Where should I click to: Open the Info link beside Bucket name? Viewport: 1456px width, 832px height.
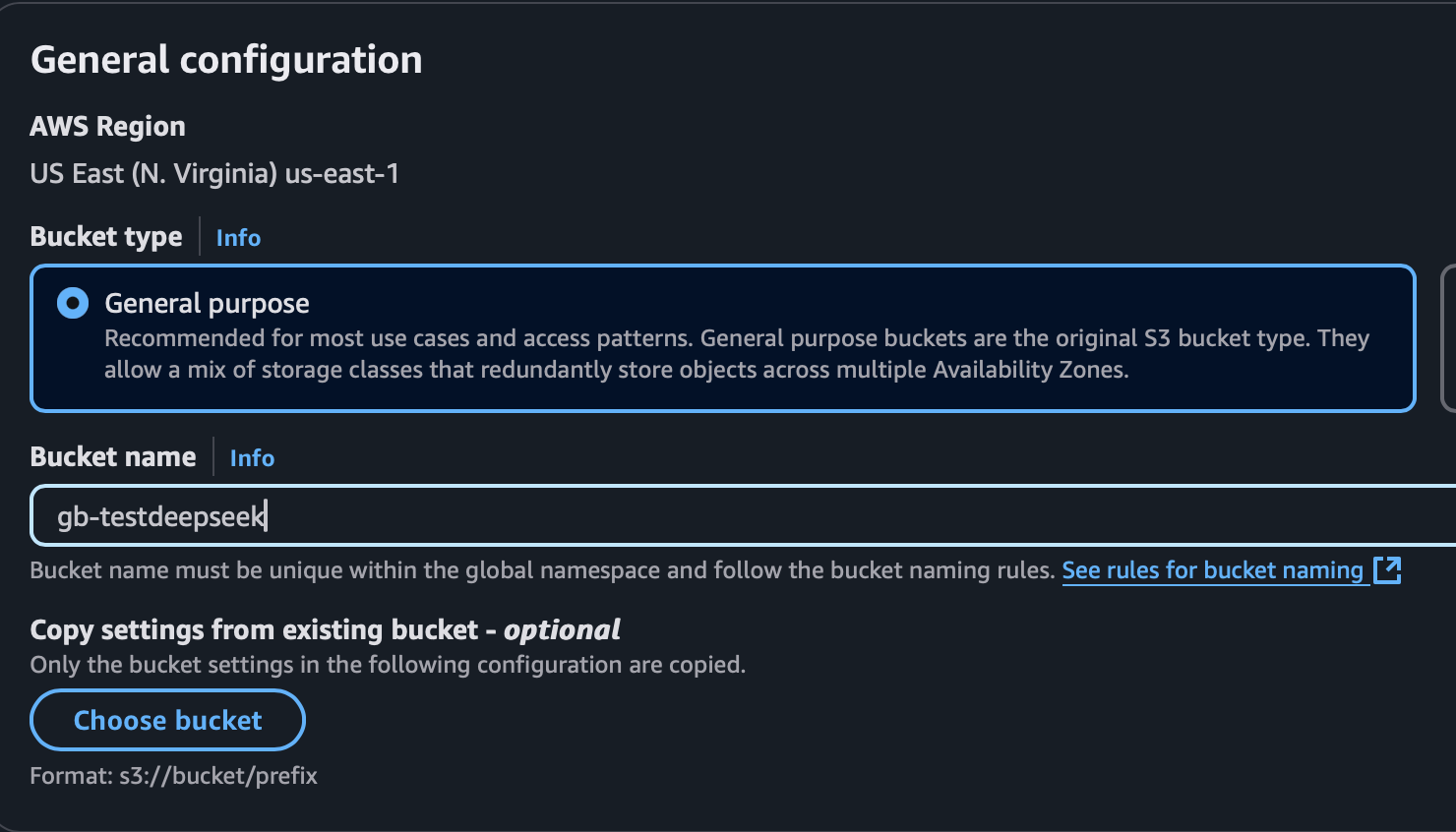252,458
